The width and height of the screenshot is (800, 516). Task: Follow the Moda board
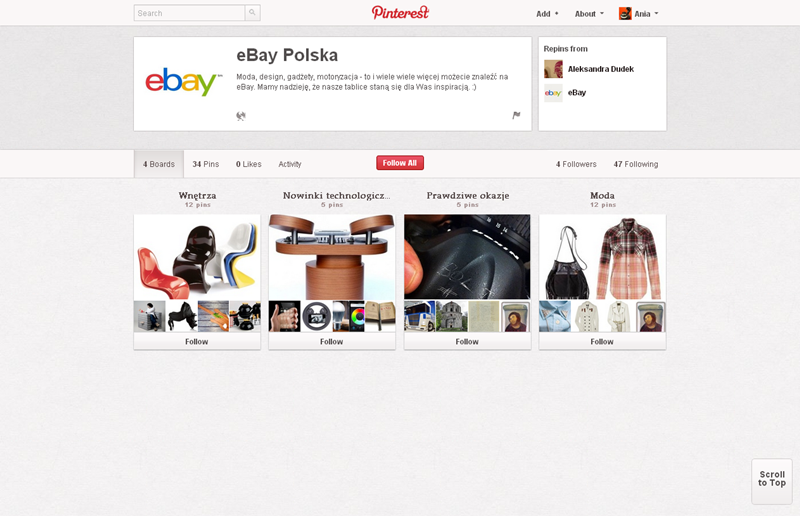(602, 341)
